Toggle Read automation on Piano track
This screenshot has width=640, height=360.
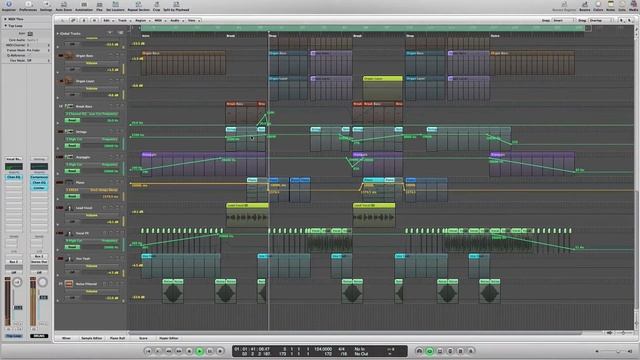tap(72, 196)
